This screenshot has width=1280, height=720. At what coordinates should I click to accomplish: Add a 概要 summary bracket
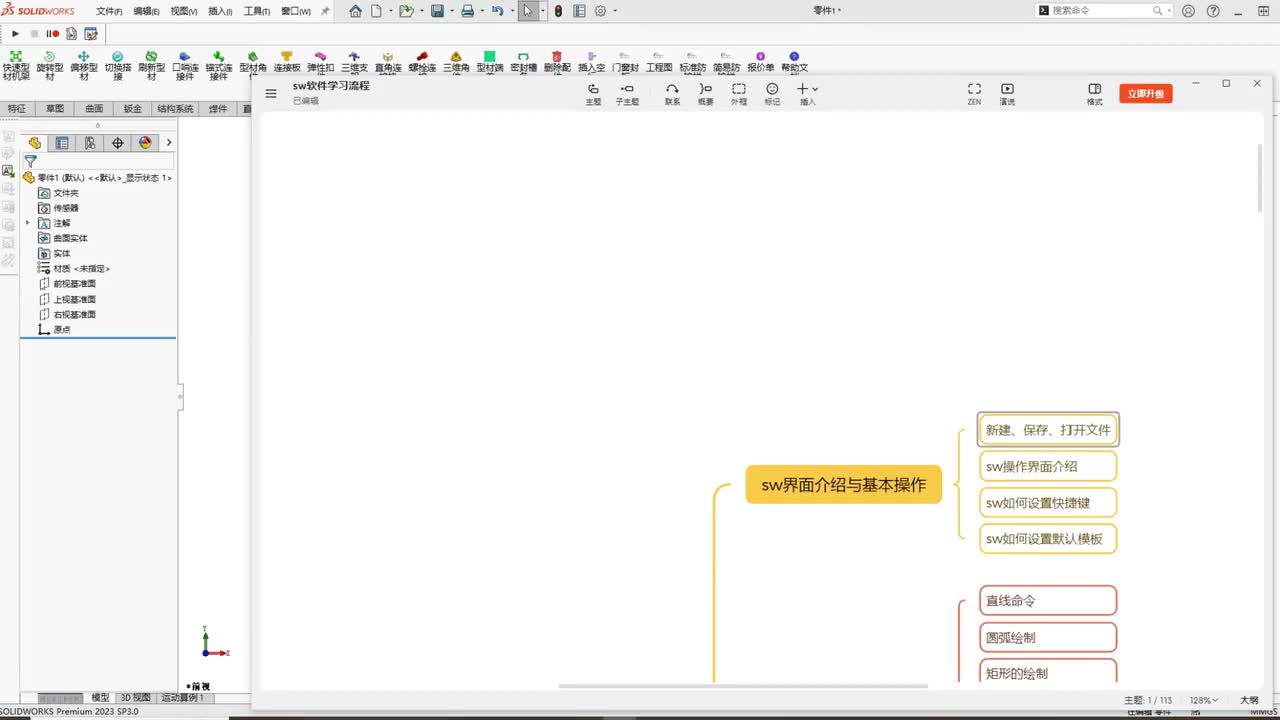[x=706, y=94]
